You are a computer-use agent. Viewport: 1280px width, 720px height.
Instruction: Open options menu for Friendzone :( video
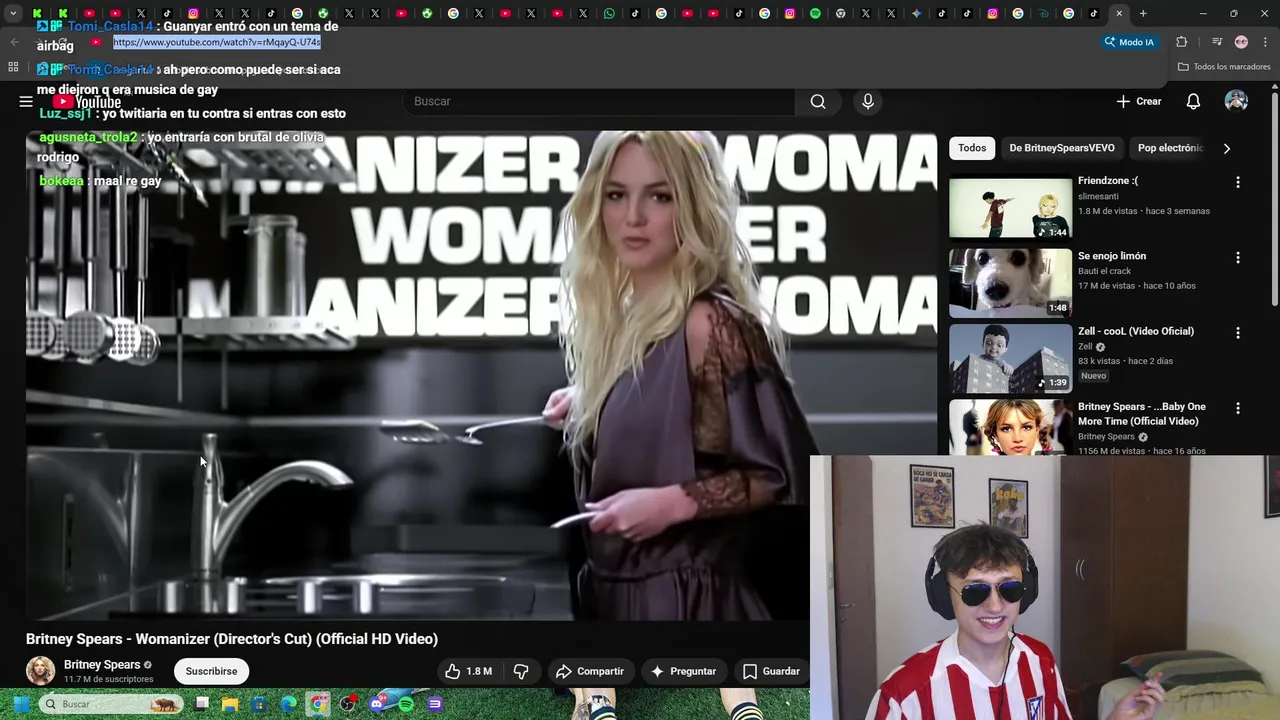point(1238,182)
